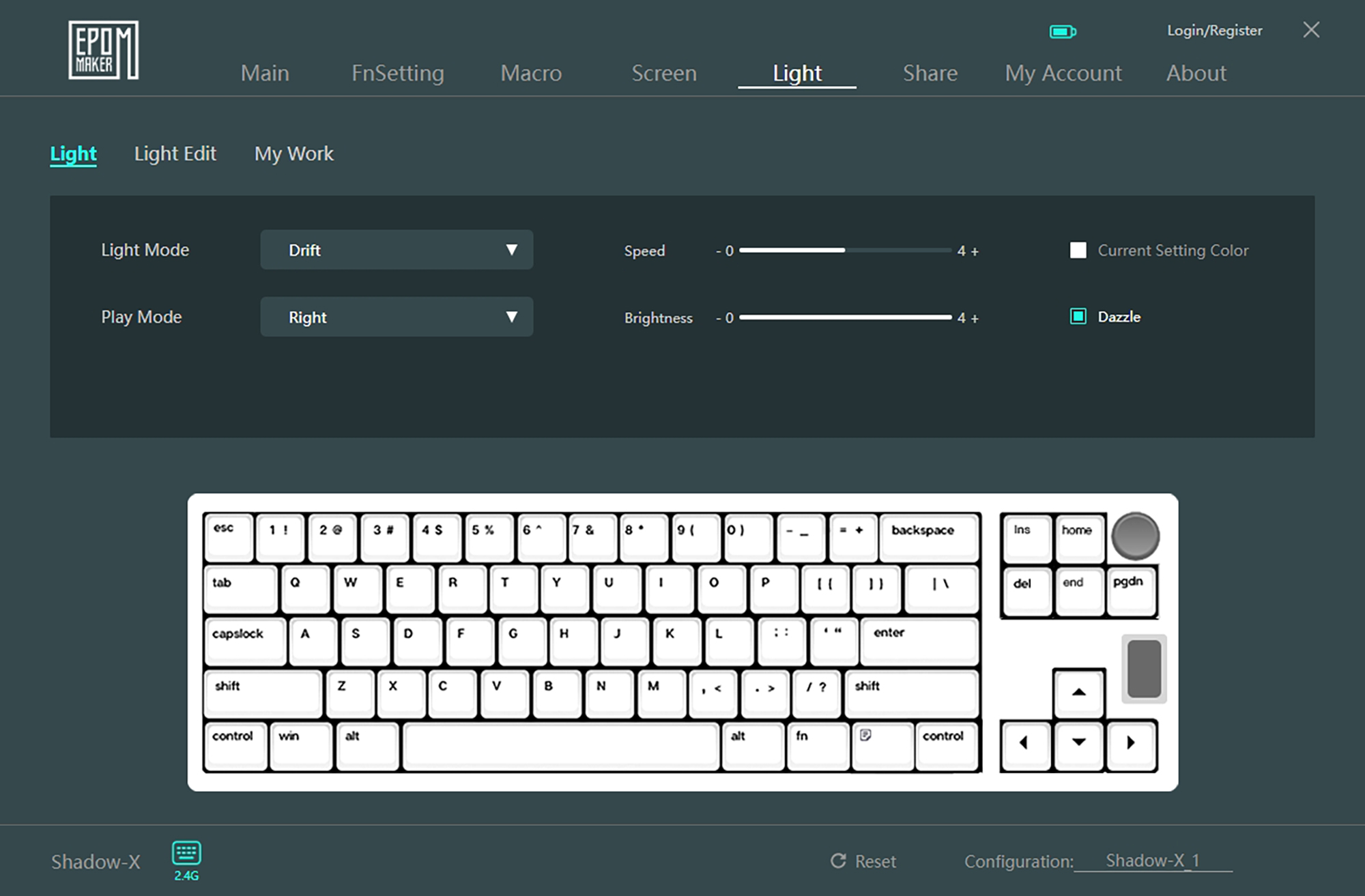The width and height of the screenshot is (1365, 896).
Task: Click the menu key beside fn
Action: tap(881, 745)
